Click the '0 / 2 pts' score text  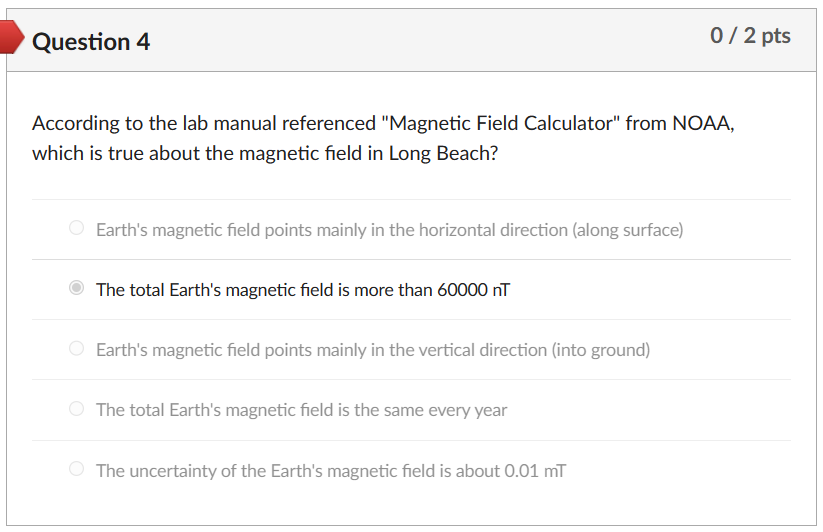click(x=750, y=36)
